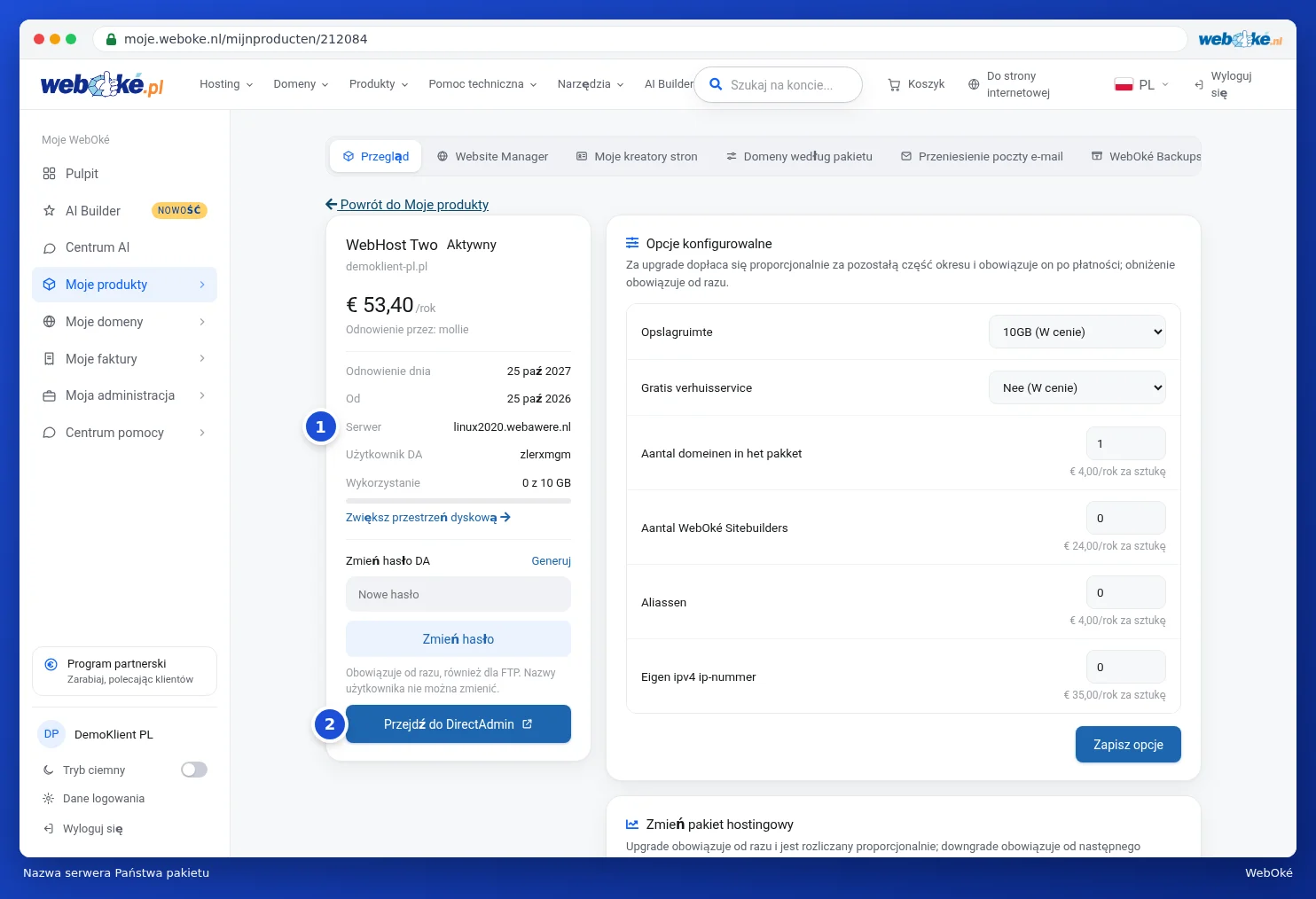Click the WebOké.pl logo in header
Screen dimensions: 1316x899
102,84
